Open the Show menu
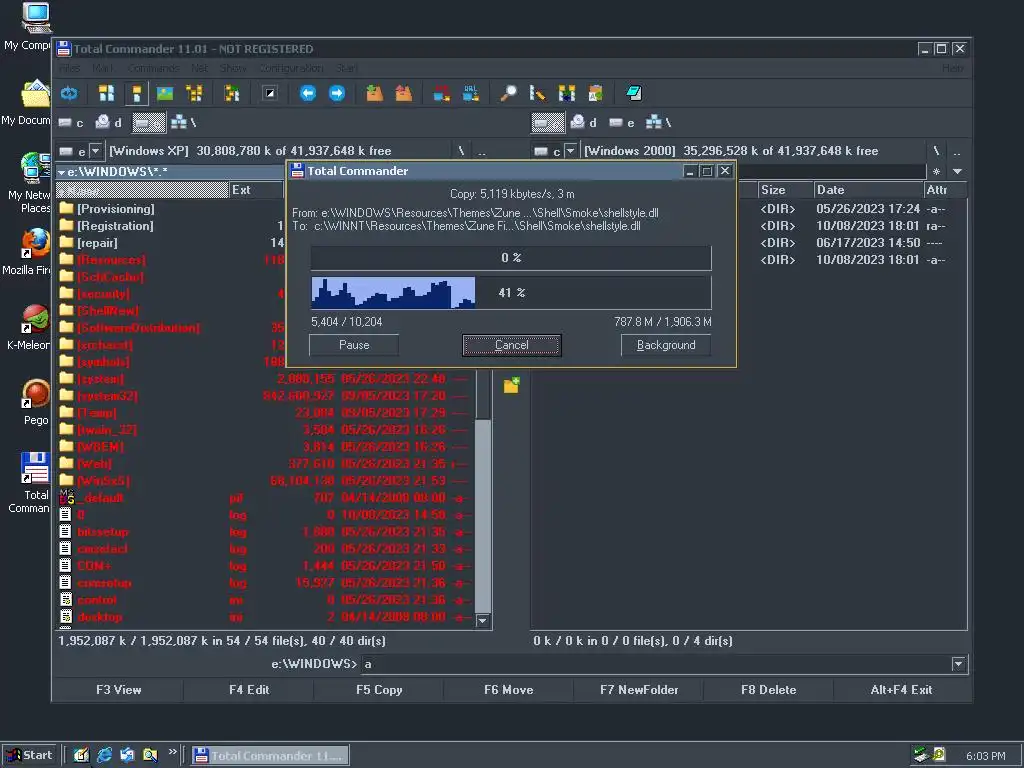 233,68
